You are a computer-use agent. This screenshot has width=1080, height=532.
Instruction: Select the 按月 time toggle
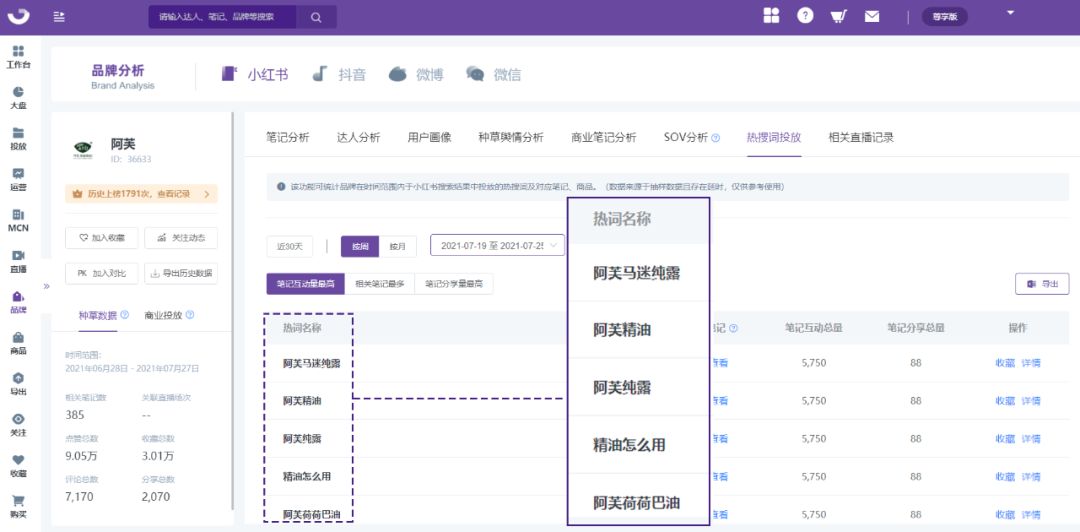(x=397, y=246)
